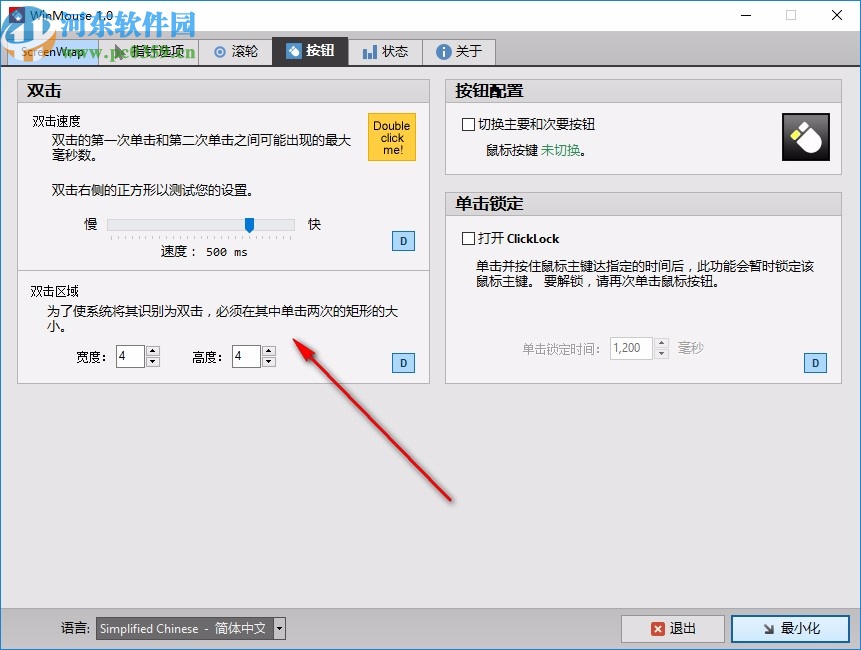
Task: Close the WinMouse window
Action: (837, 15)
